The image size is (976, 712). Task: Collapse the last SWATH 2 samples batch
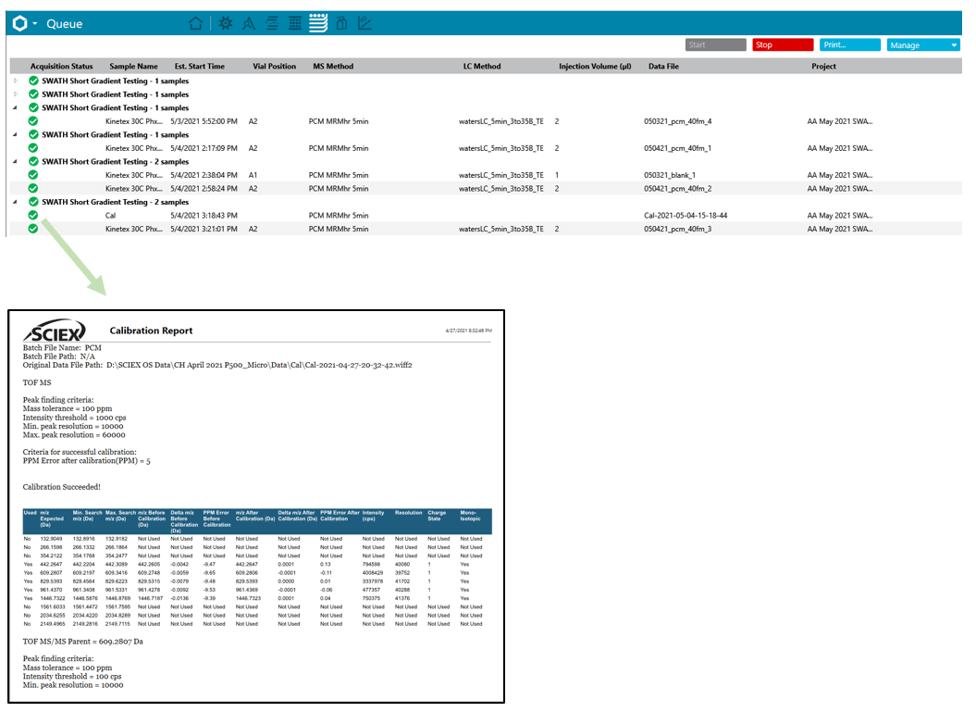point(15,202)
